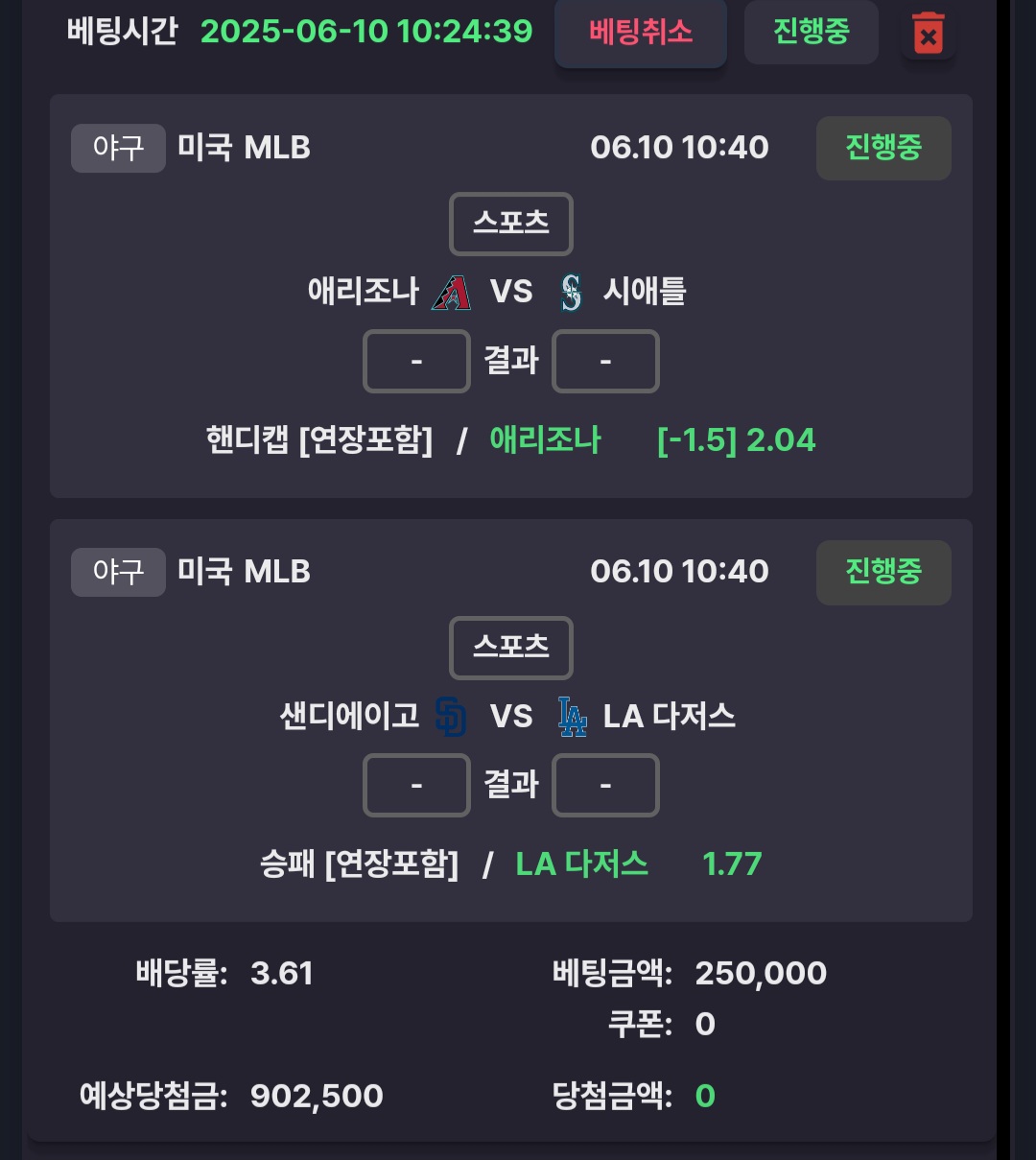1036x1160 pixels.
Task: Select 진행중 badge on Arizona vs Seattle game
Action: [x=883, y=148]
